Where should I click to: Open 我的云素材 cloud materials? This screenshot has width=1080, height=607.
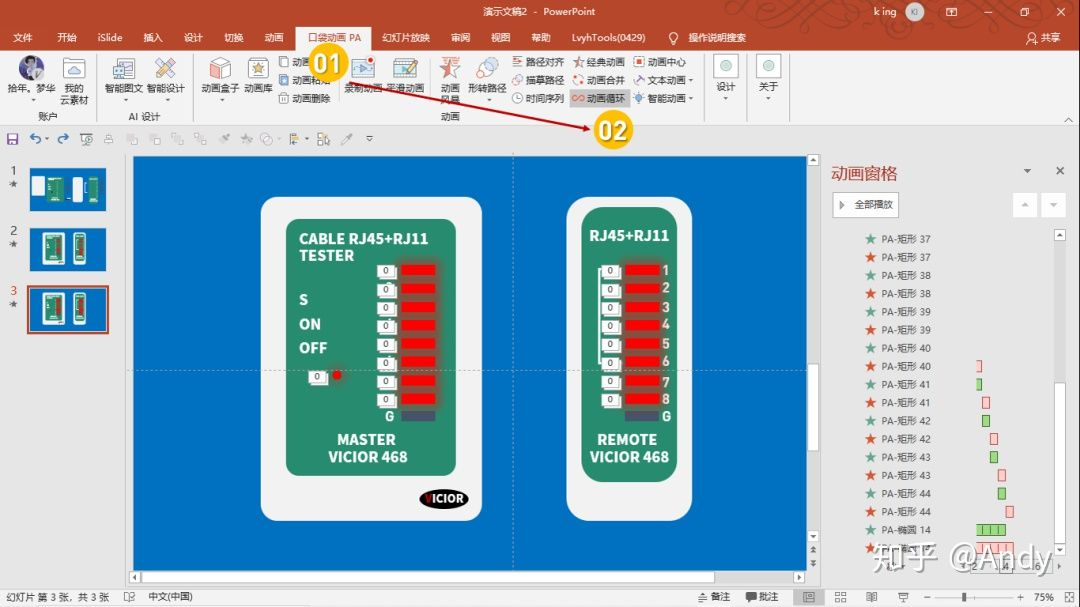pos(74,81)
